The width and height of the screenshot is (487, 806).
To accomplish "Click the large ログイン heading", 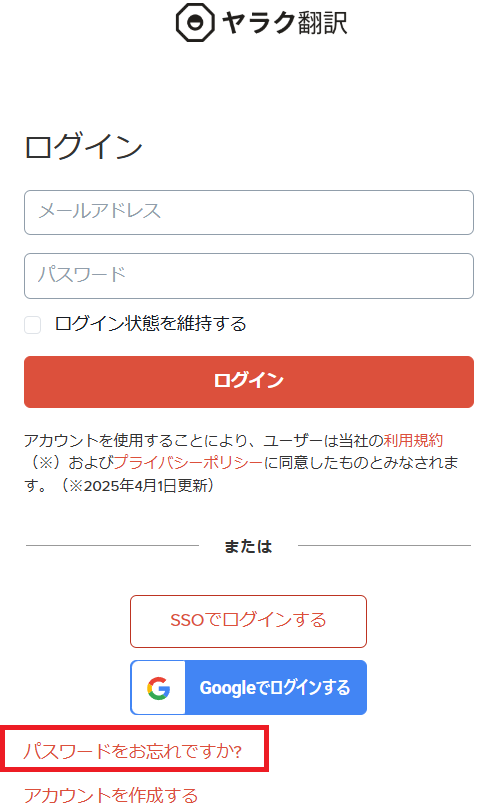I will tap(83, 146).
